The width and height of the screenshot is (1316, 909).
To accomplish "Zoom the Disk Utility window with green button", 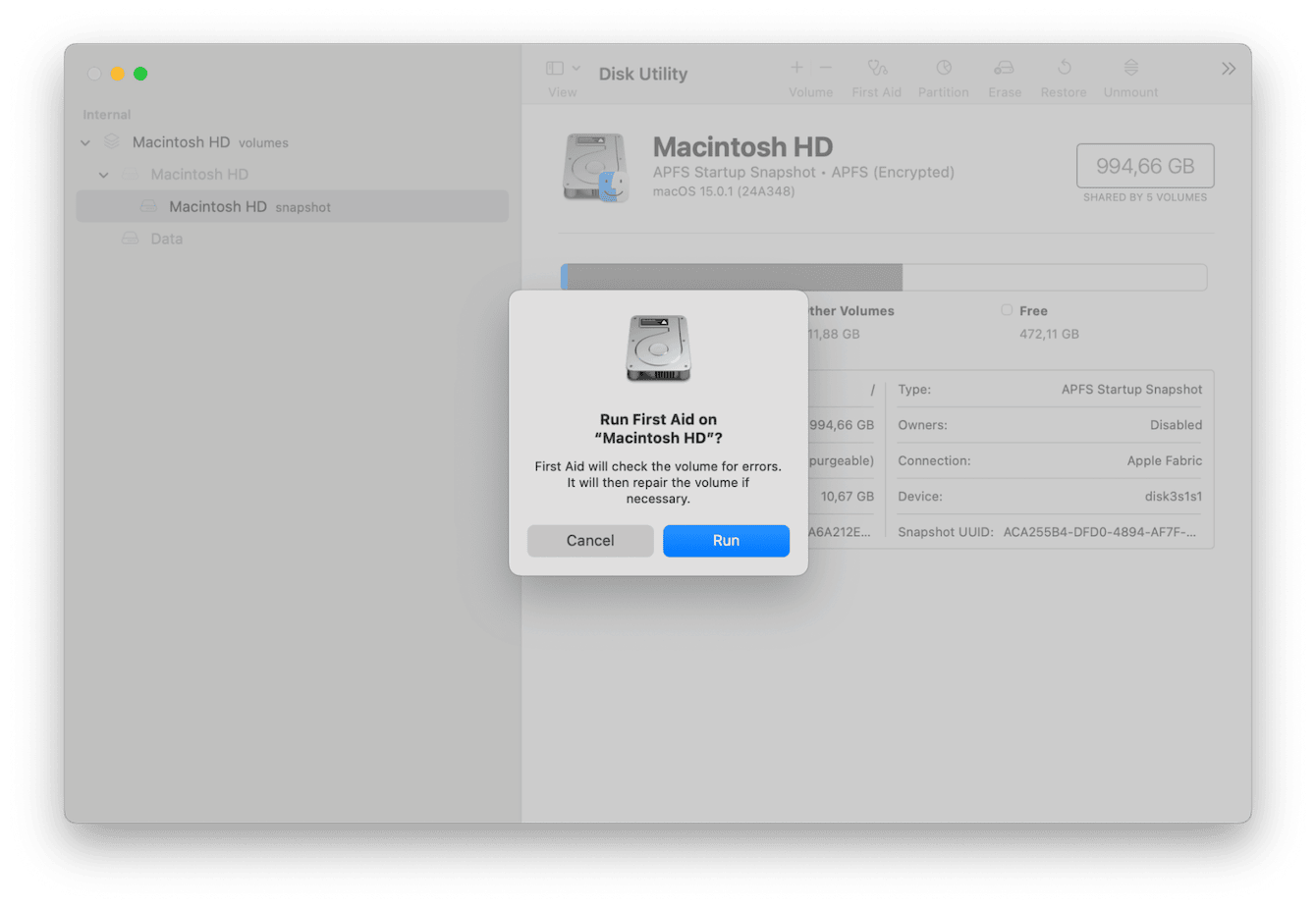I will click(x=140, y=74).
